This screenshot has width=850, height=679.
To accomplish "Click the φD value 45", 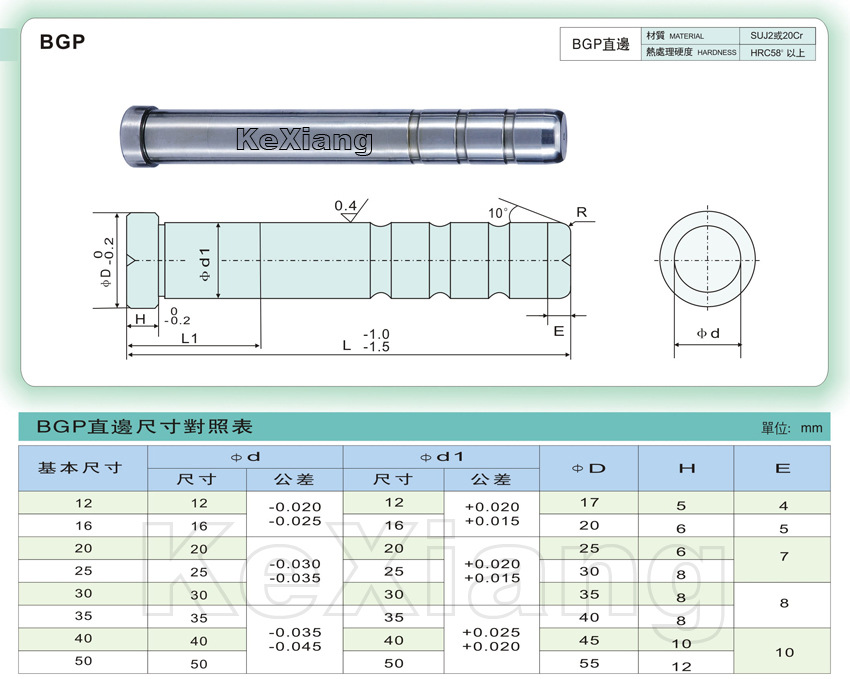I will 589,640.
